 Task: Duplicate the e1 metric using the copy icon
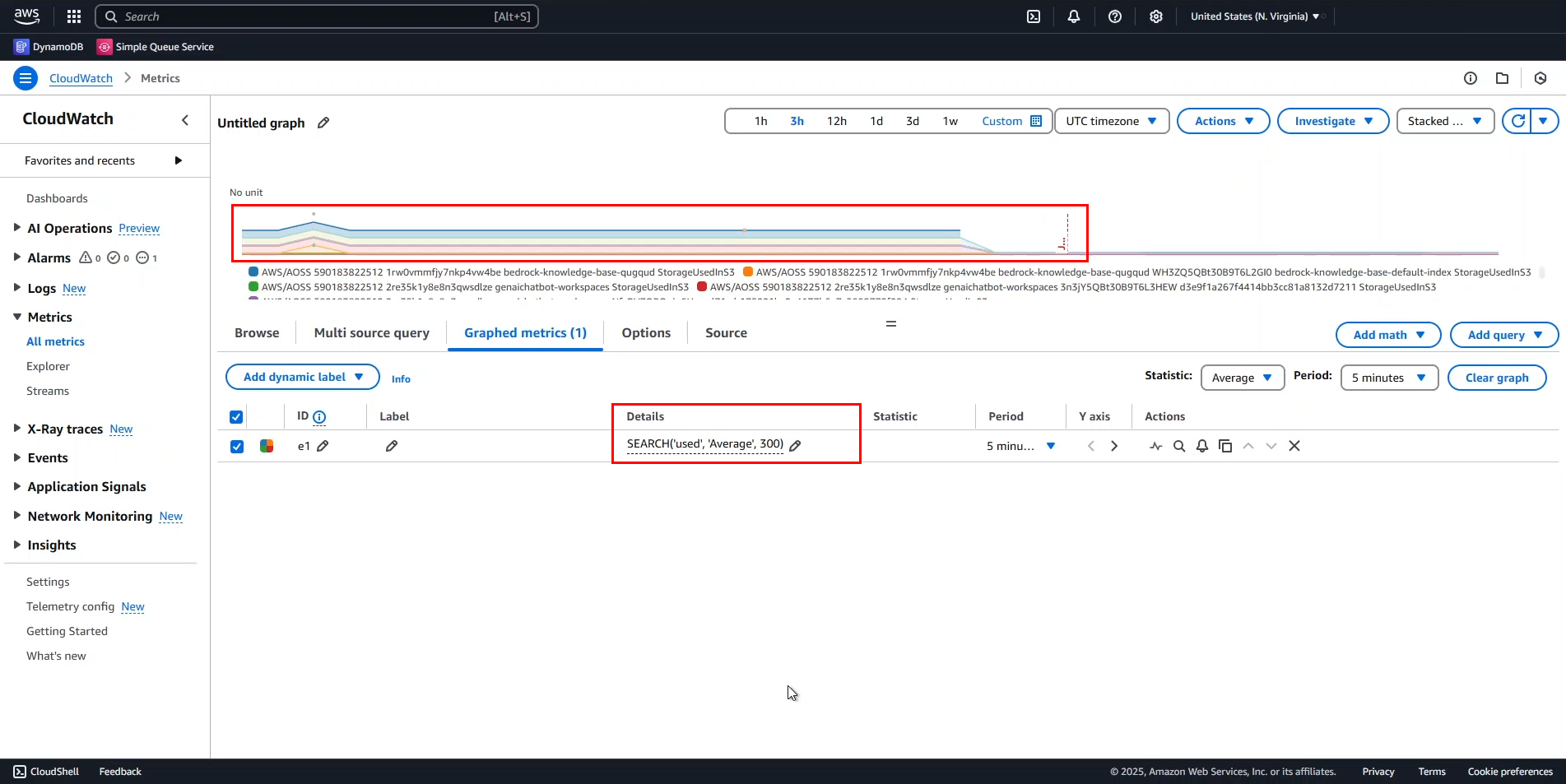[1224, 445]
